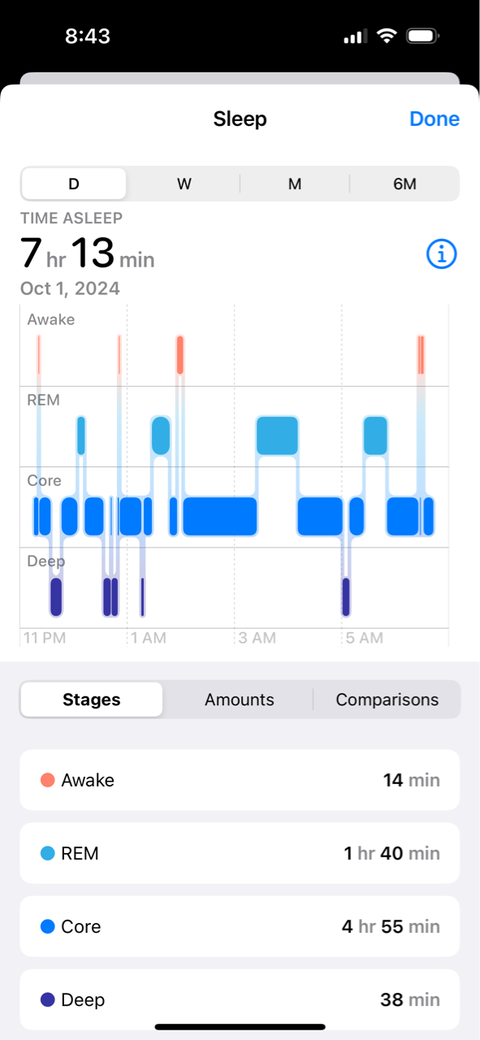Tap the Deep 38 min row
The width and height of the screenshot is (480, 1040).
point(239,1000)
